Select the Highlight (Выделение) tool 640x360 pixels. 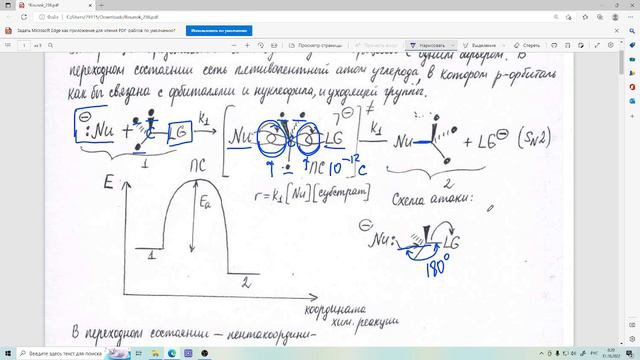[x=480, y=45]
